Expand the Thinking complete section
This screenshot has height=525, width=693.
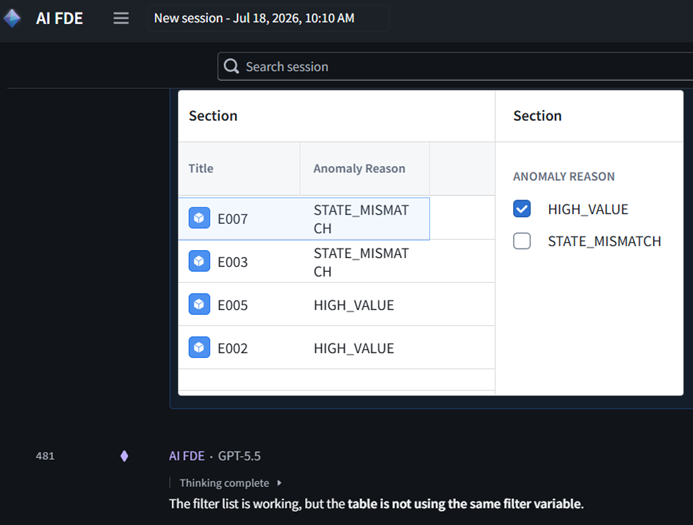[x=230, y=483]
